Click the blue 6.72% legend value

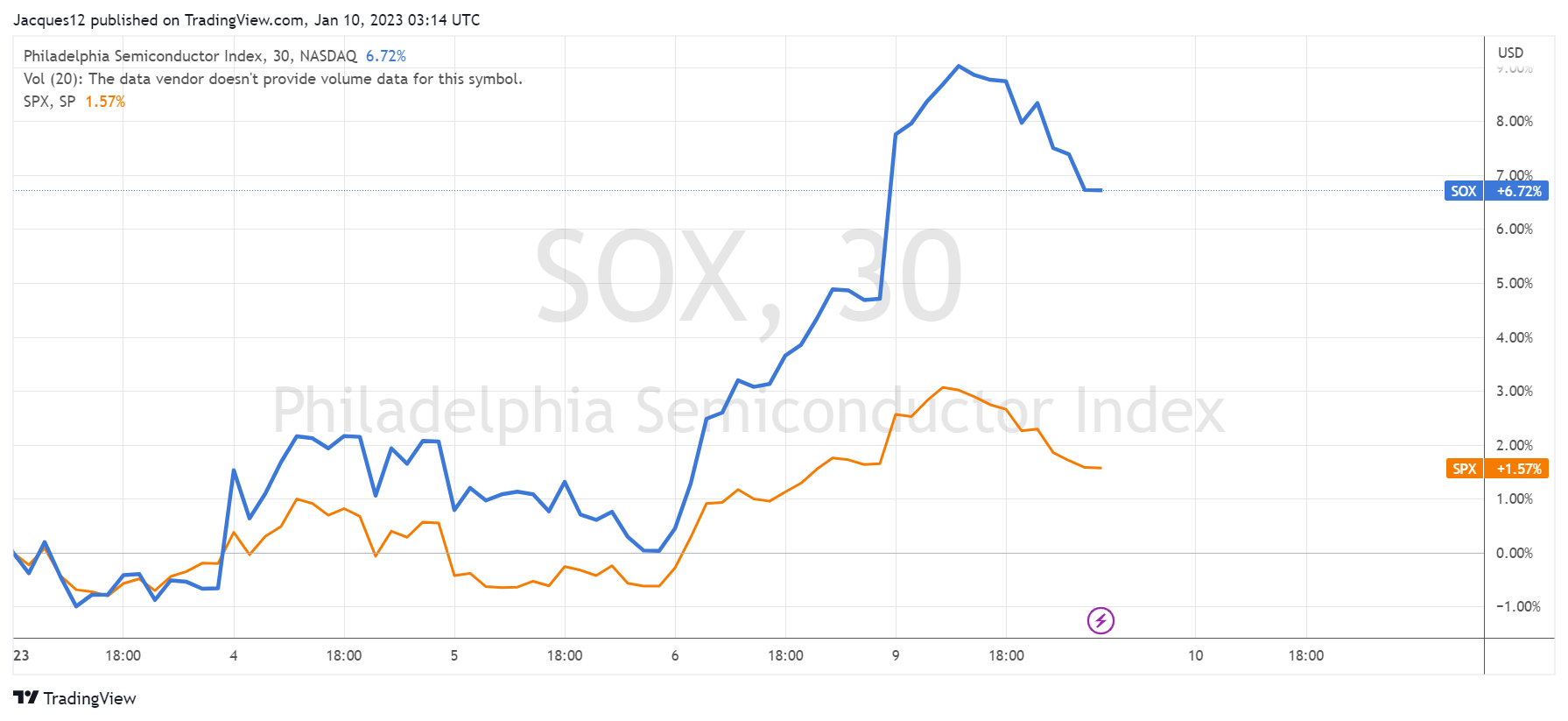pos(385,56)
